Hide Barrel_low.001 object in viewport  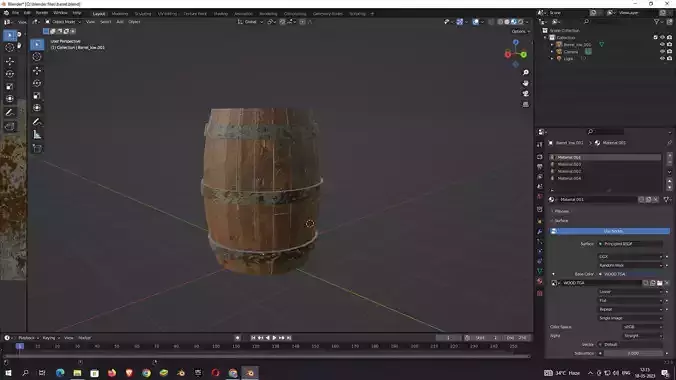pyautogui.click(x=662, y=44)
